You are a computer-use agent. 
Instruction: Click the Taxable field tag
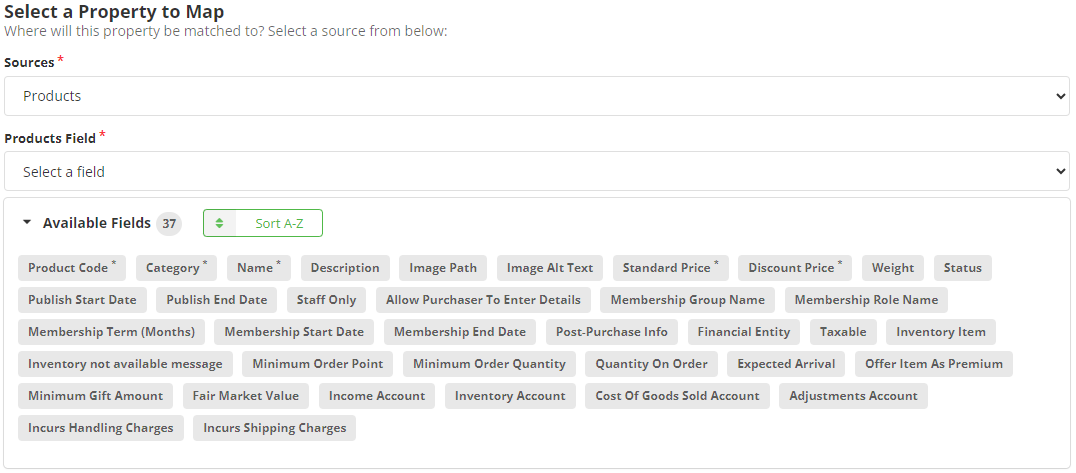843,332
